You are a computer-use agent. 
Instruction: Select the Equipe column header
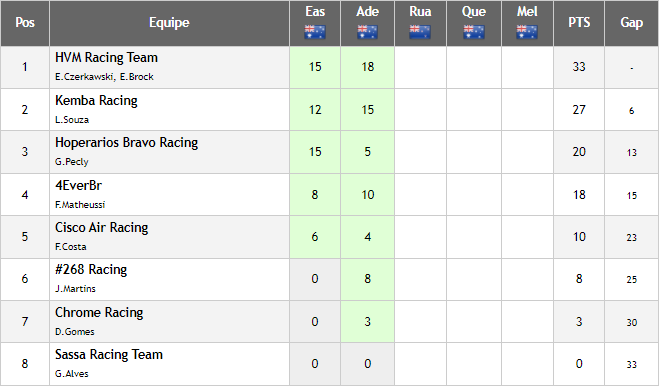click(x=169, y=23)
